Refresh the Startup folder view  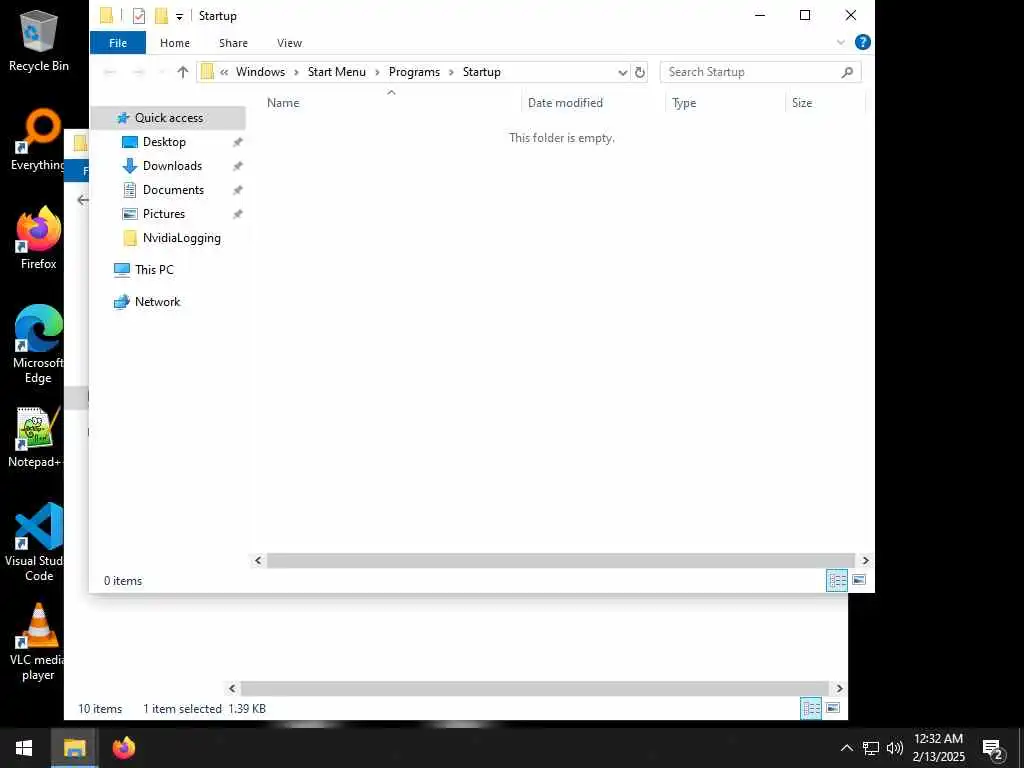pyautogui.click(x=640, y=72)
